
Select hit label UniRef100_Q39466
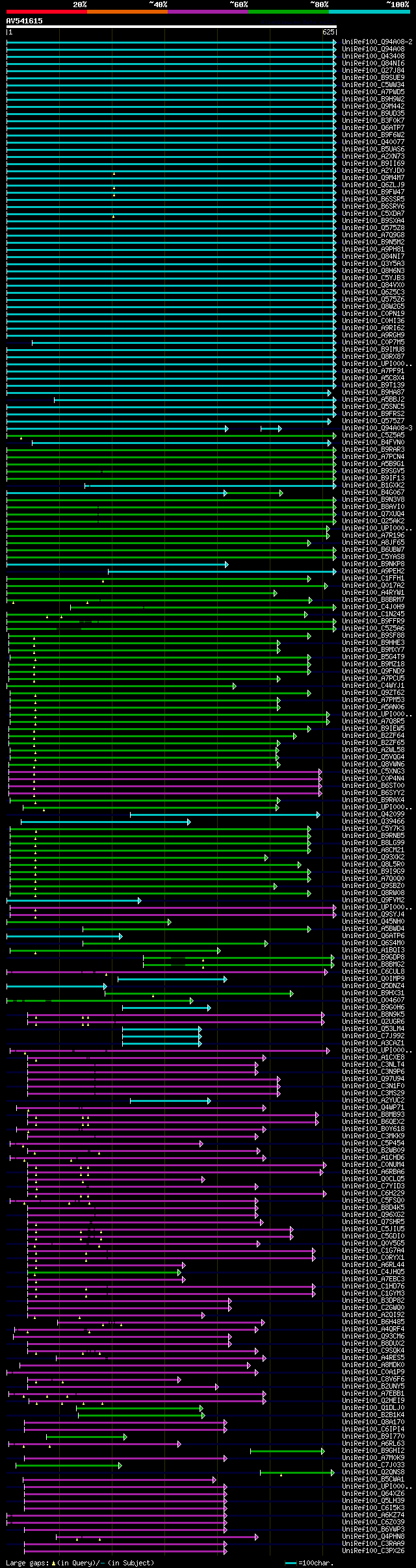coord(373,821)
